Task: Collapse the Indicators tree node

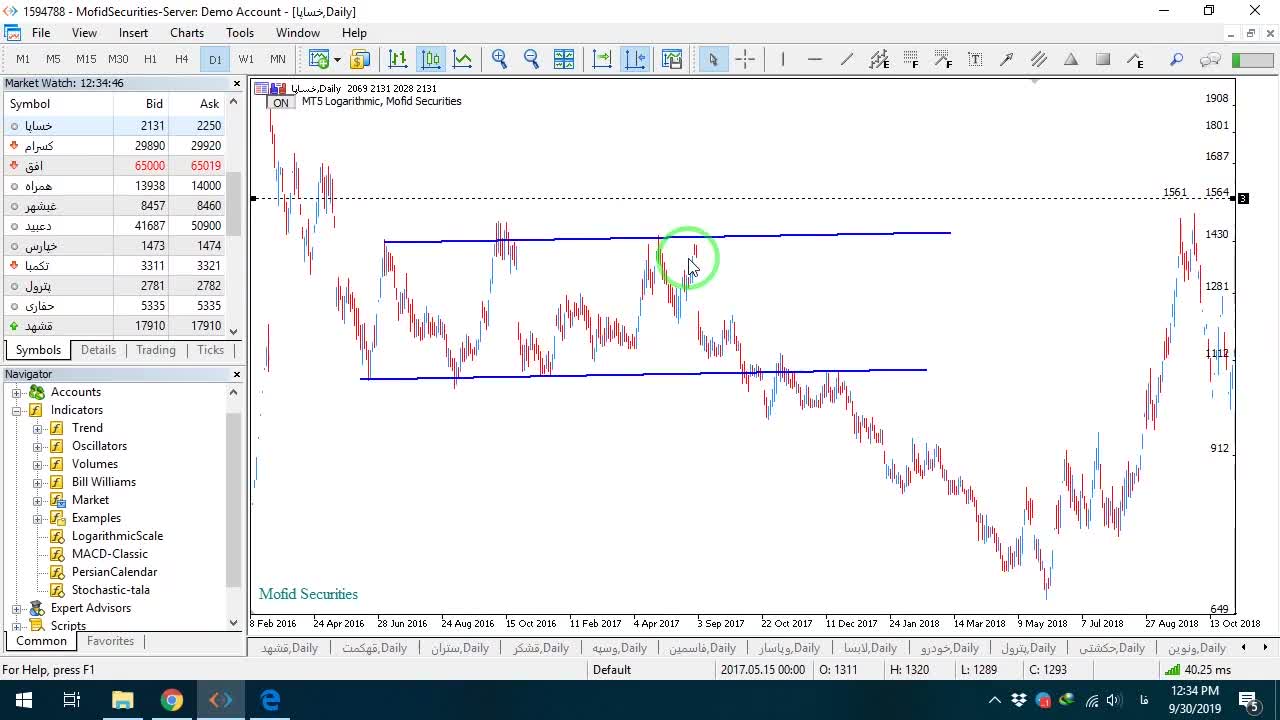Action: [x=17, y=410]
